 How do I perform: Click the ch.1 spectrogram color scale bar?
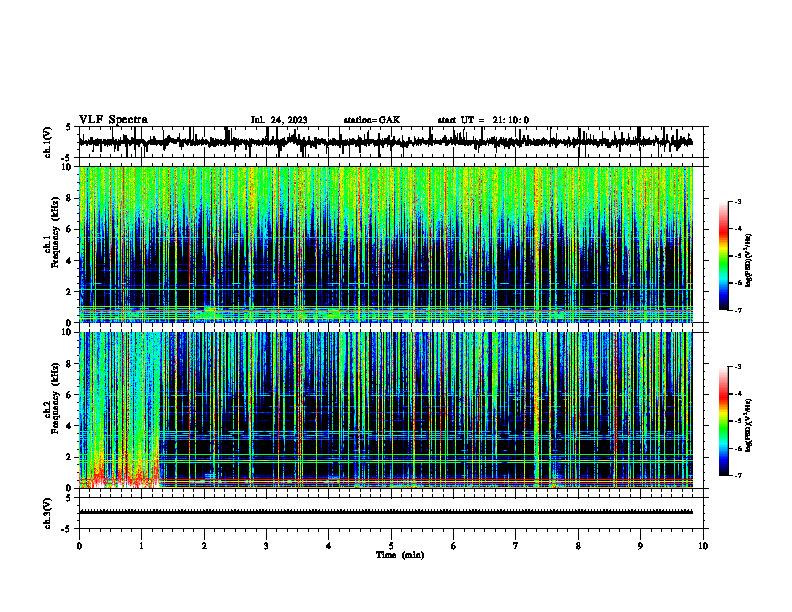(724, 256)
